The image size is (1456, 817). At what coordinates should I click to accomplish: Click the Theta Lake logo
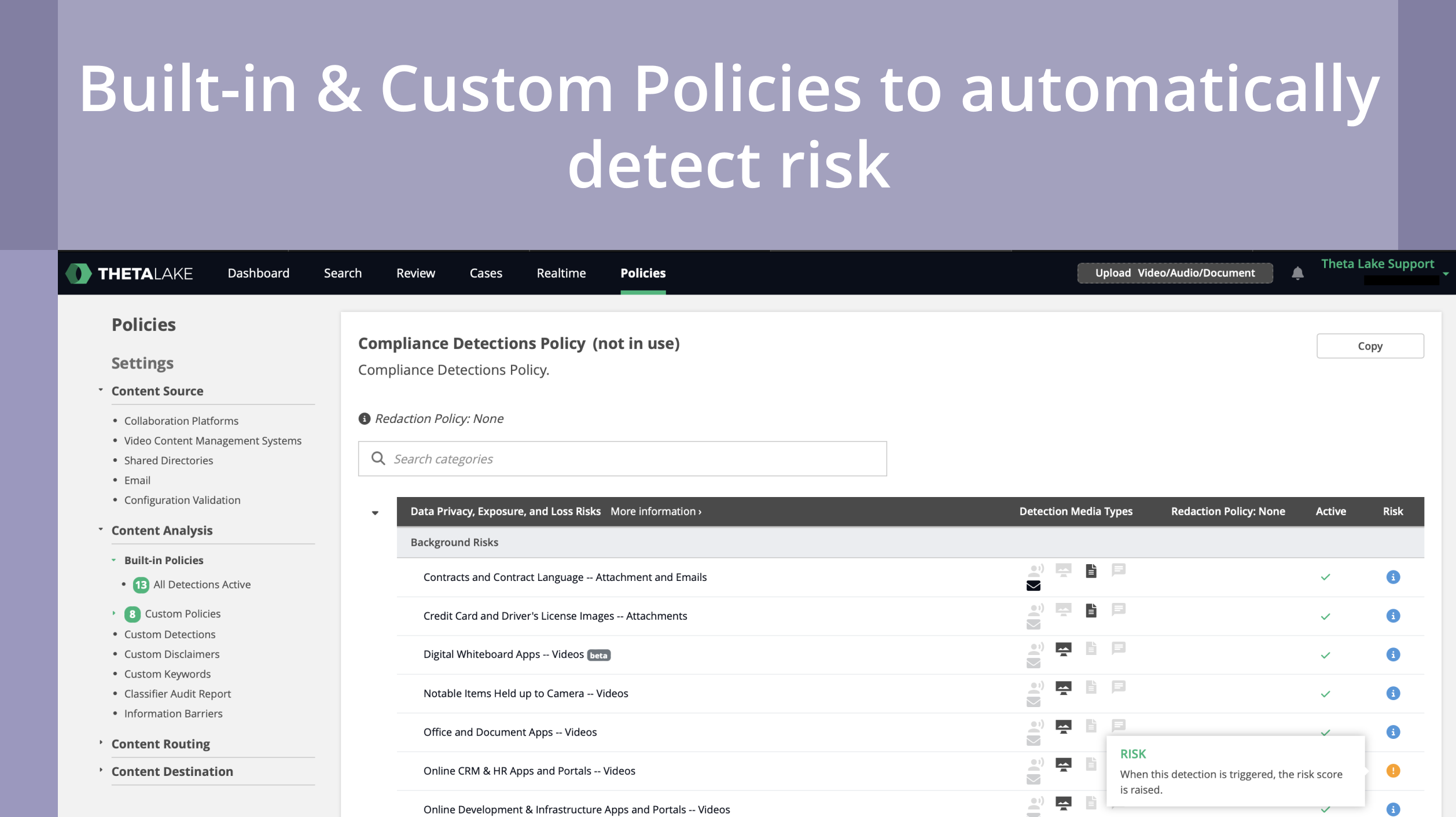[x=130, y=273]
